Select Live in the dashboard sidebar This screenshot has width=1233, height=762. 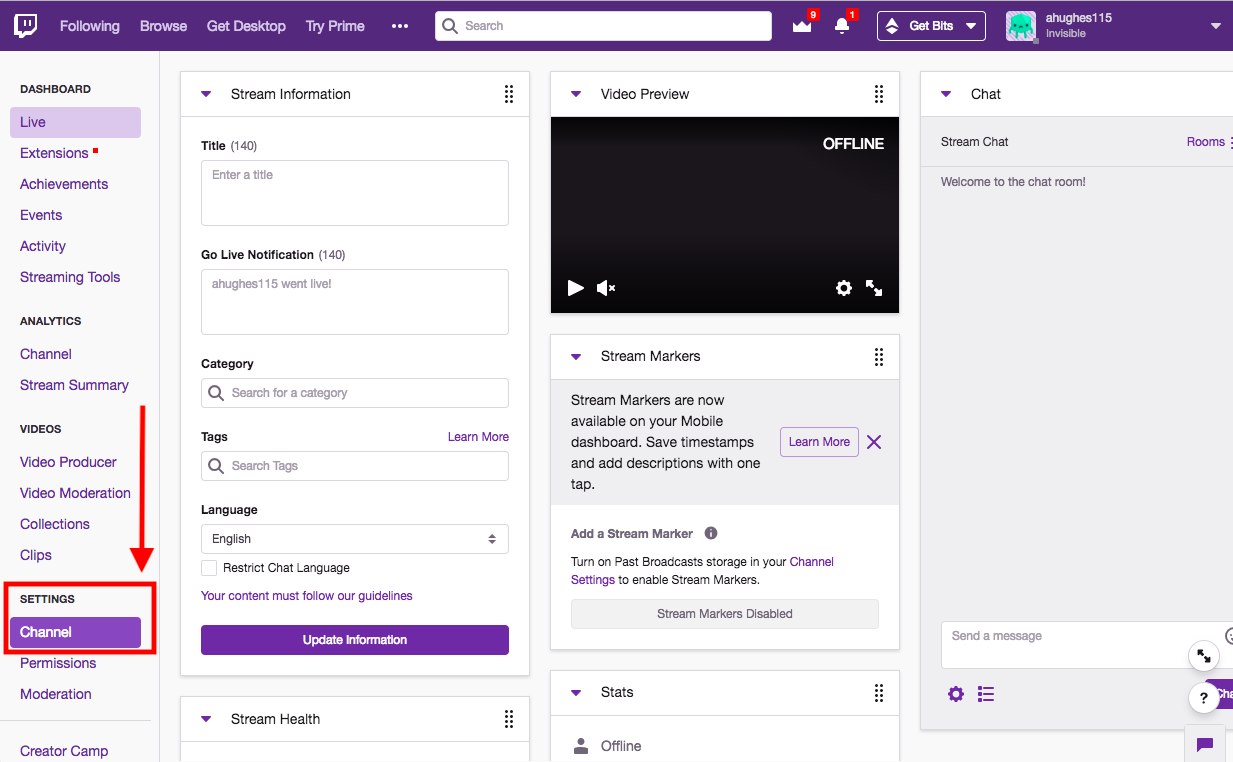[x=75, y=122]
